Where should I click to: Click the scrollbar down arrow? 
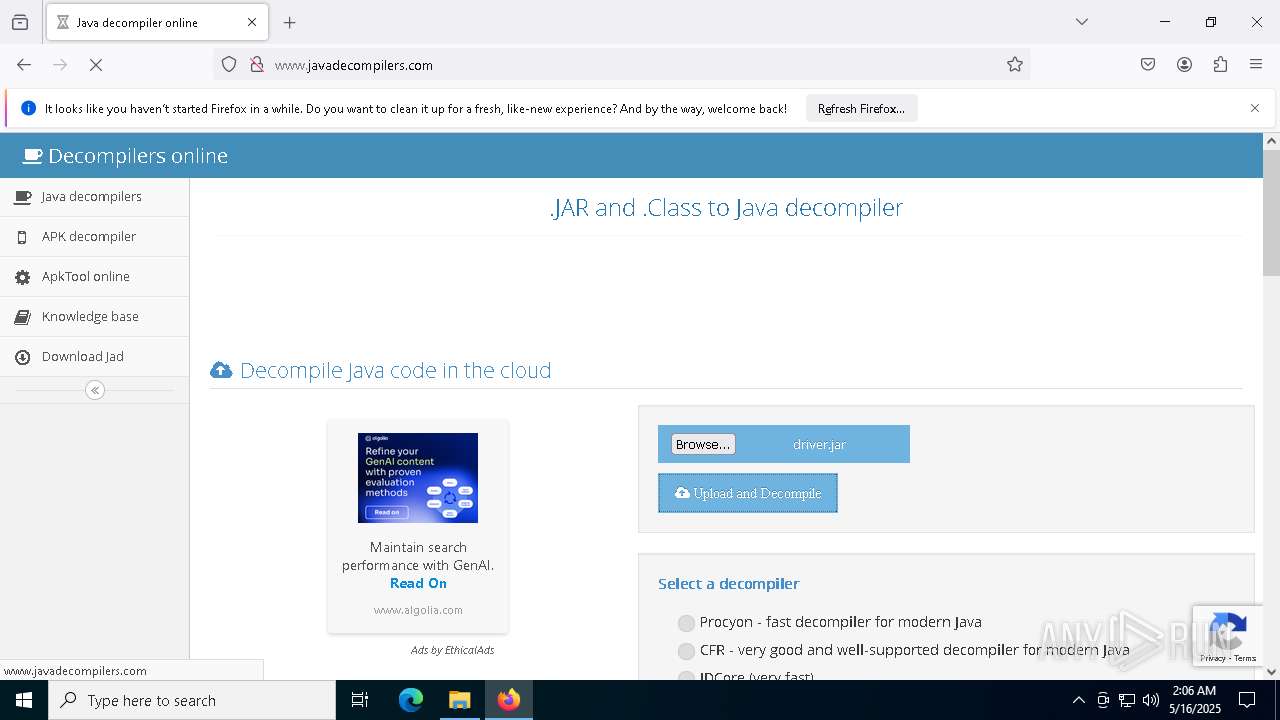1271,672
